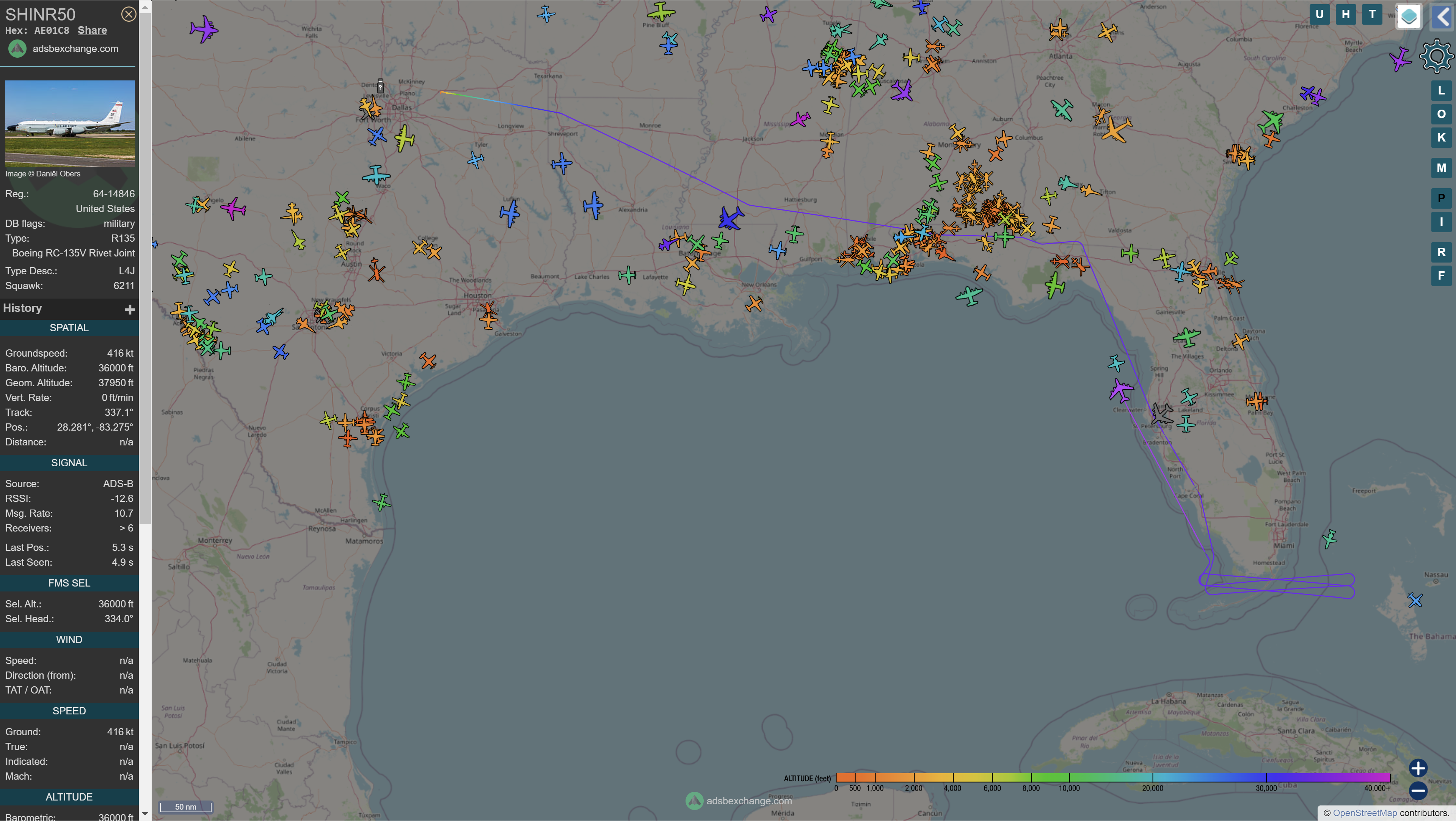Screen dimensions: 1456x821
Task: Toggle the K map option button
Action: [1441, 137]
